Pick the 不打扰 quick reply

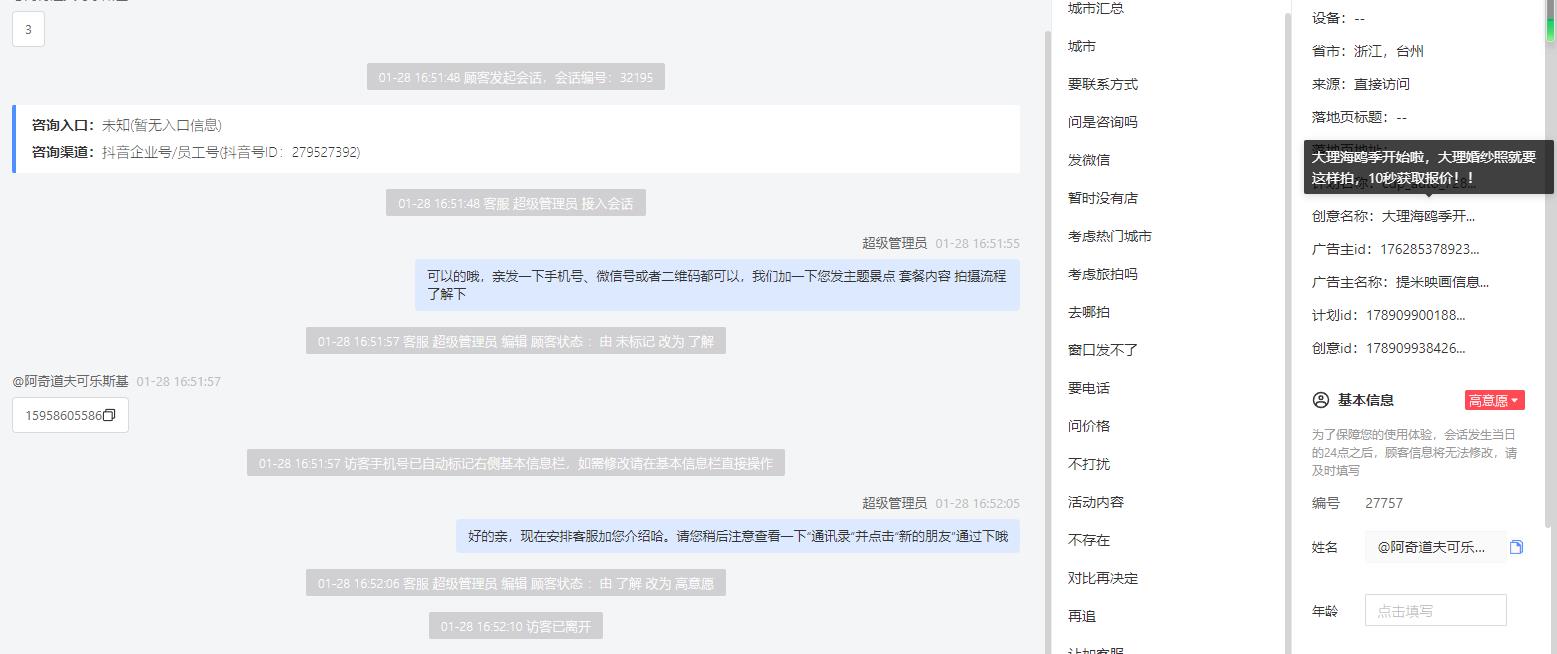pos(1089,464)
